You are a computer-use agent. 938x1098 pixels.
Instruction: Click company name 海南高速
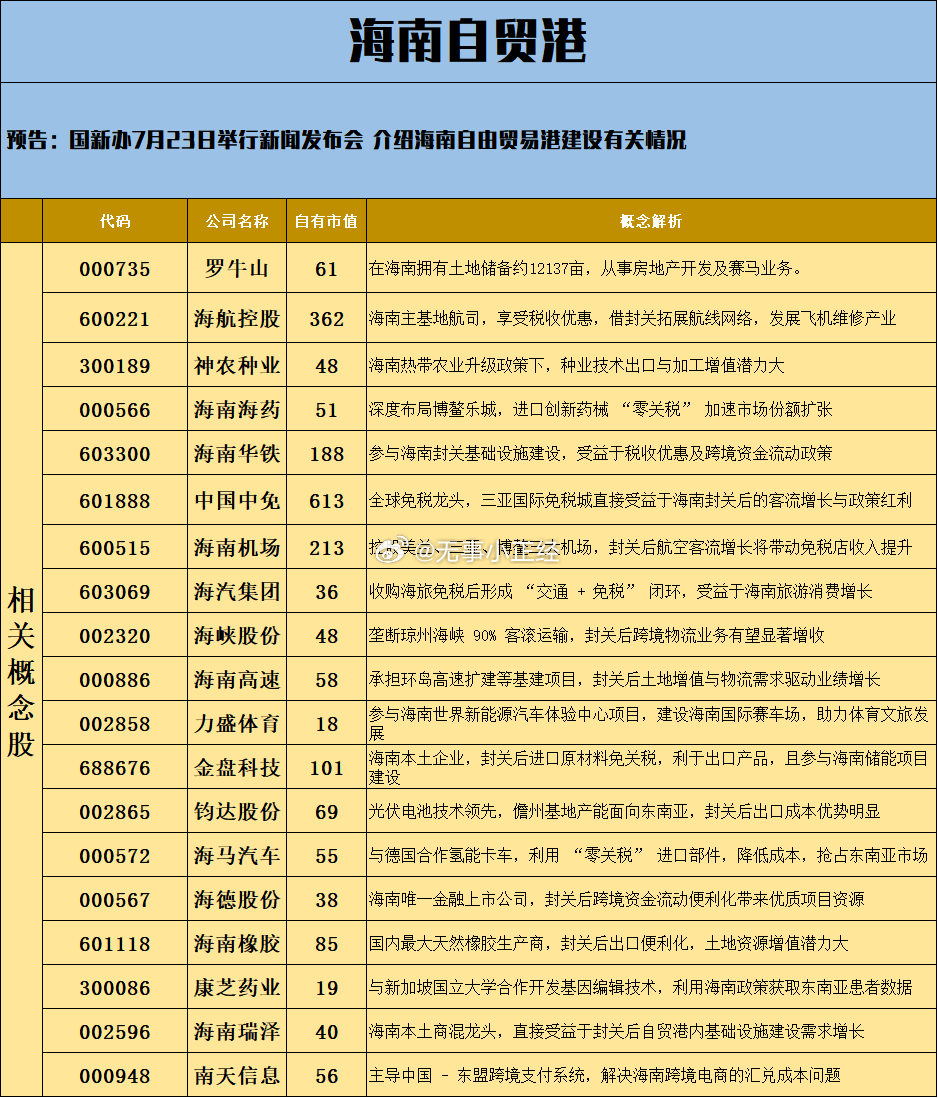(237, 680)
